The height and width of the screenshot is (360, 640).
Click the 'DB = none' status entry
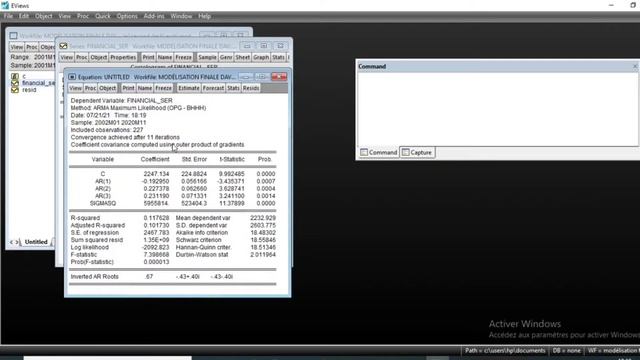[567, 351]
